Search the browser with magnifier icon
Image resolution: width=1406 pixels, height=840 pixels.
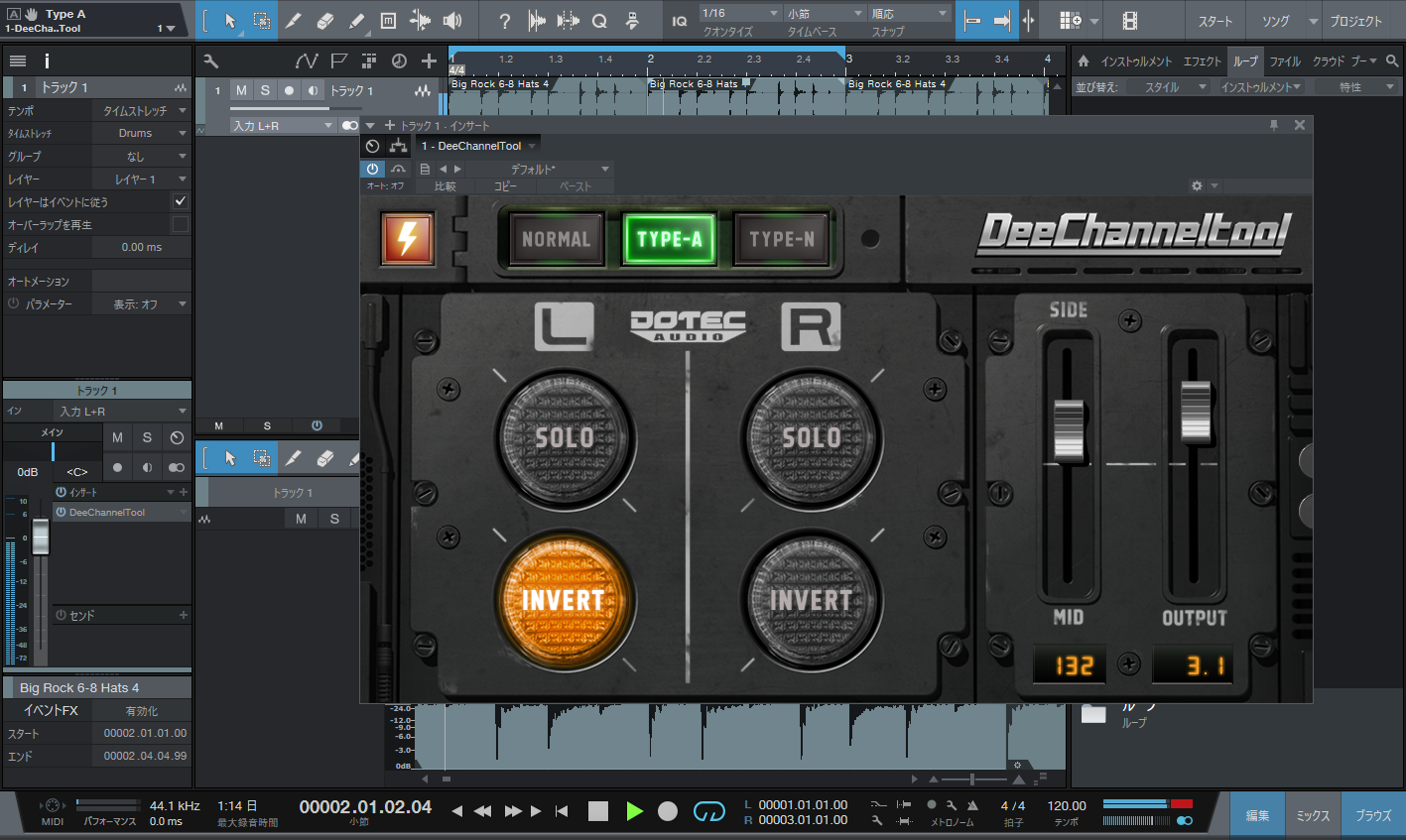pyautogui.click(x=1392, y=60)
